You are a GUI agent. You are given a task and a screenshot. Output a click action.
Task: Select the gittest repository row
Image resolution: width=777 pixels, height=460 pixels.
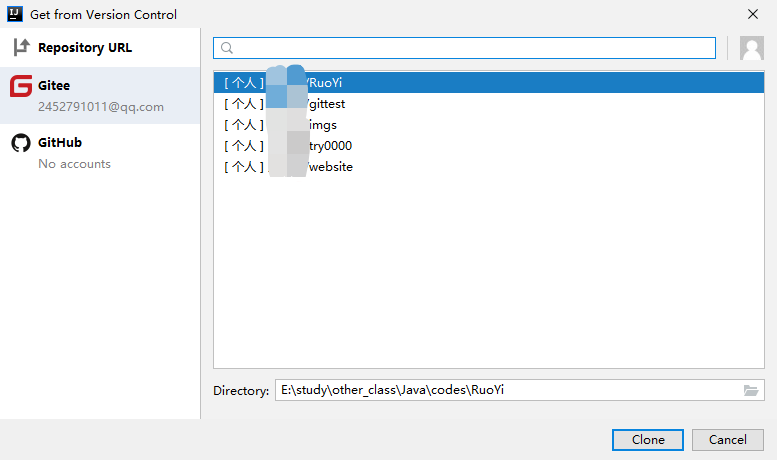pos(489,104)
